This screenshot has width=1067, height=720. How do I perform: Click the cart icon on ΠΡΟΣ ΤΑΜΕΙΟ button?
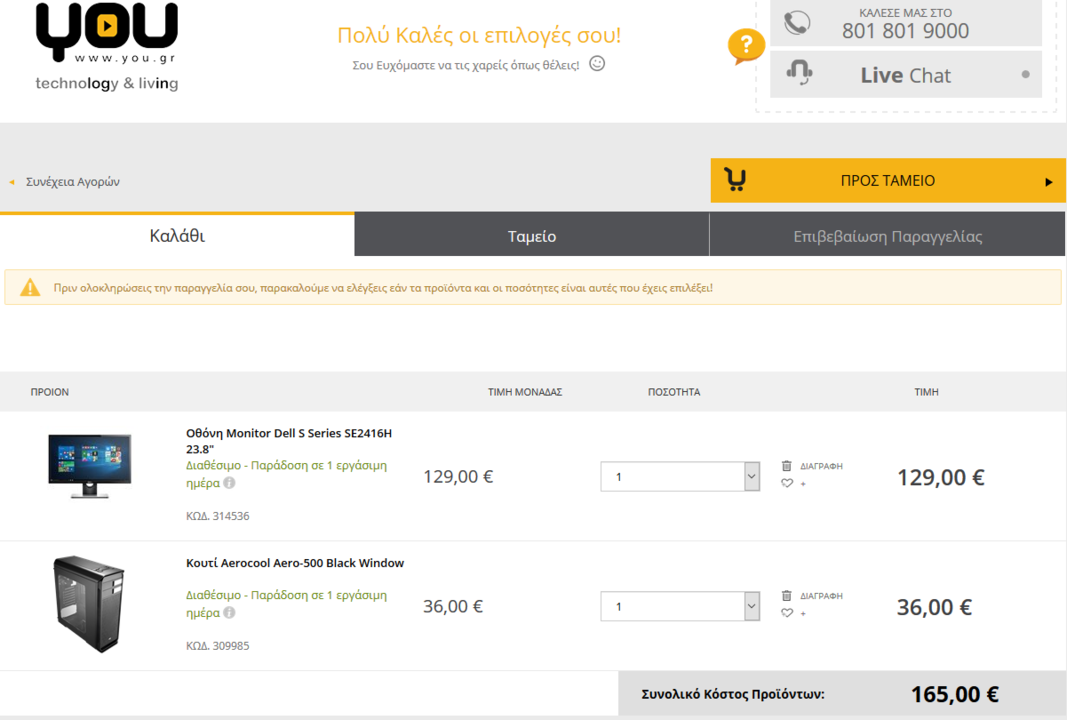(x=735, y=180)
